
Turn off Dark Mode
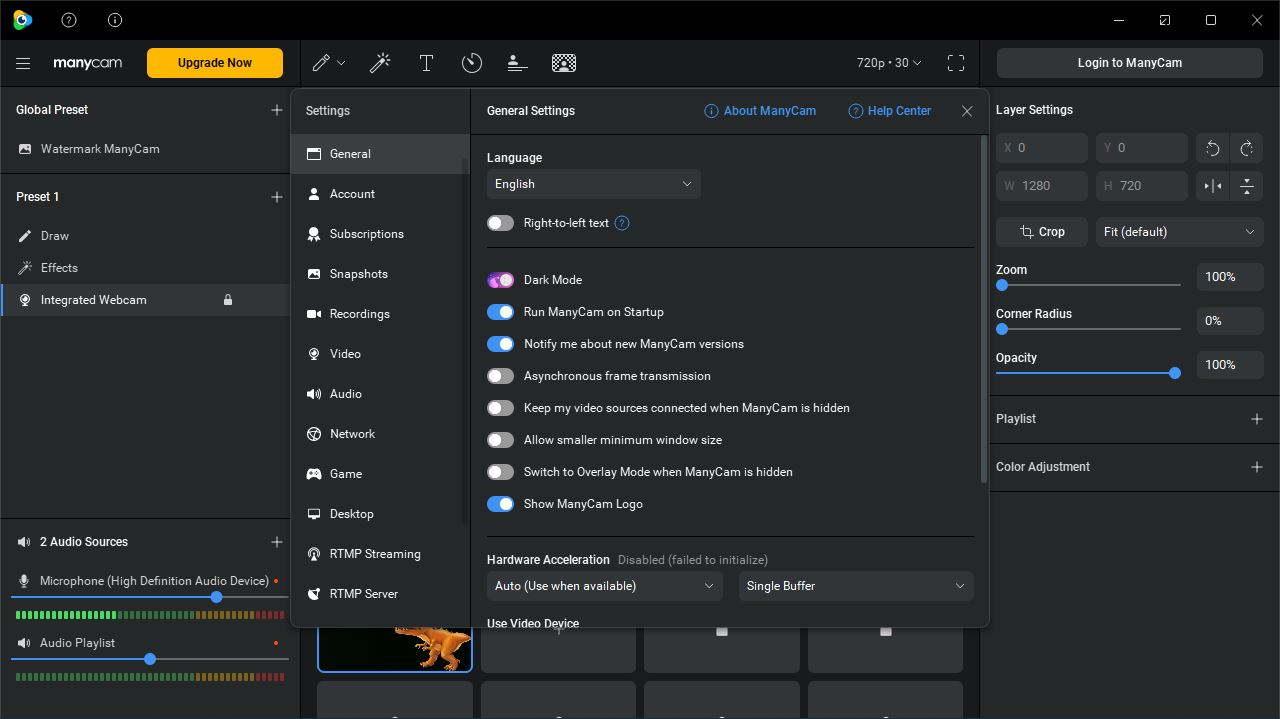[500, 280]
